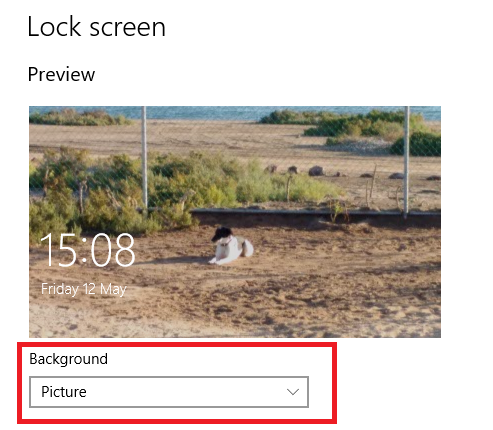Open the Background Picture dropdown

[169, 392]
